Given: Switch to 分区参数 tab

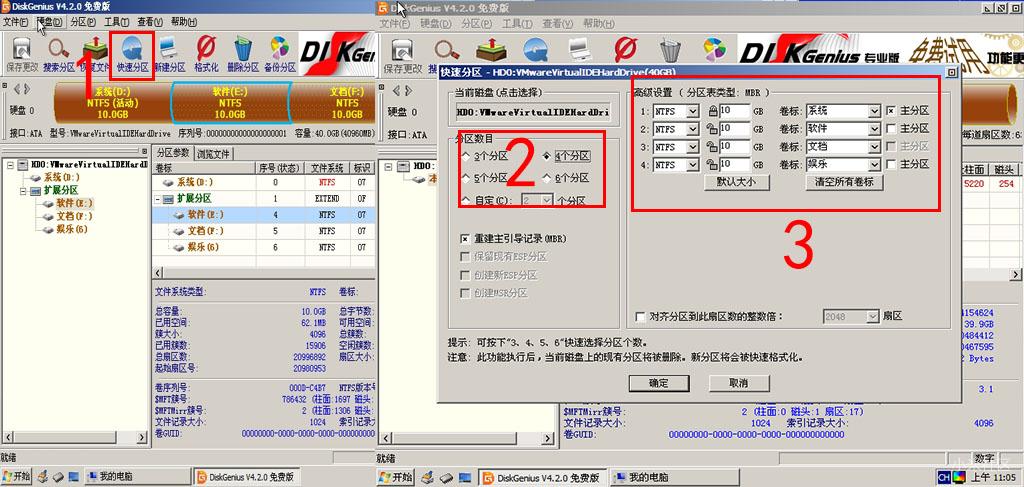Looking at the screenshot, I should (x=173, y=153).
